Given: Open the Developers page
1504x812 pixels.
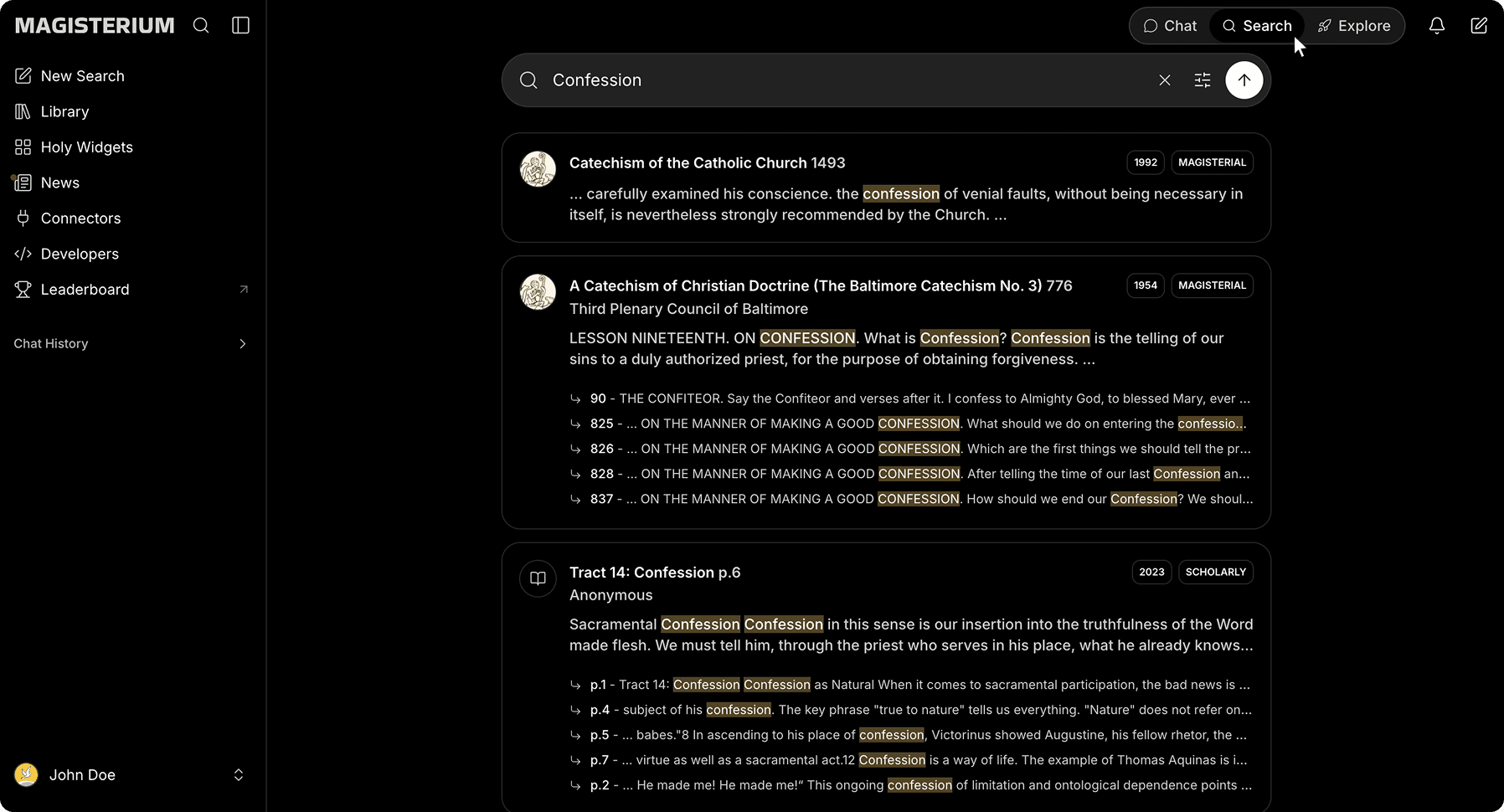Looking at the screenshot, I should pyautogui.click(x=80, y=254).
